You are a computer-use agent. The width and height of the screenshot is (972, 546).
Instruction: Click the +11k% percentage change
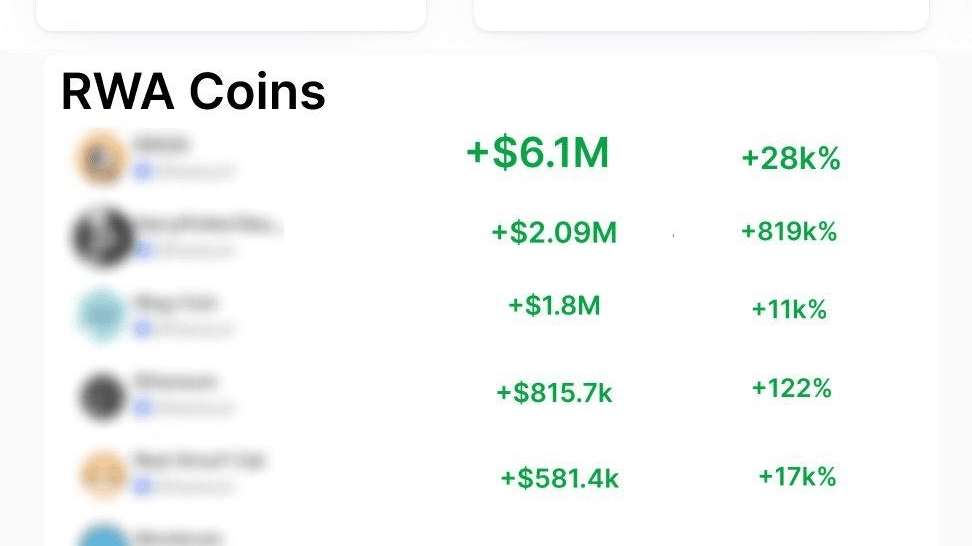(x=789, y=310)
